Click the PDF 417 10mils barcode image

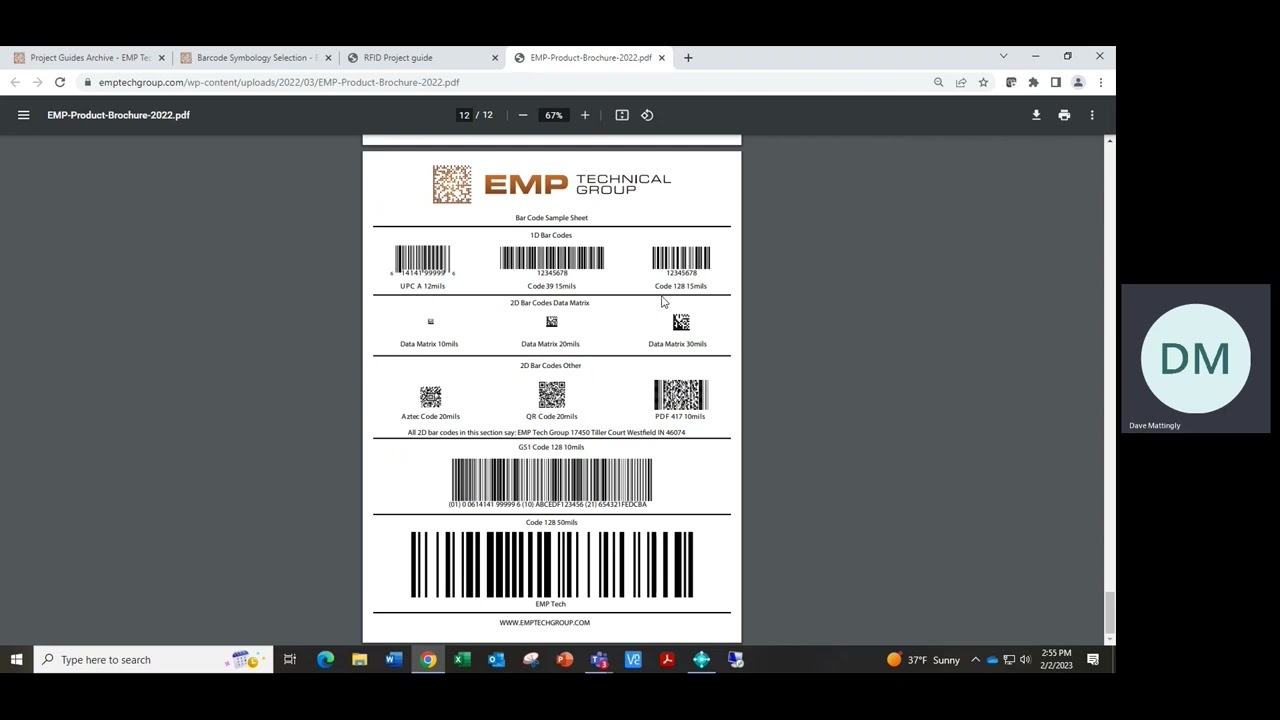[681, 395]
